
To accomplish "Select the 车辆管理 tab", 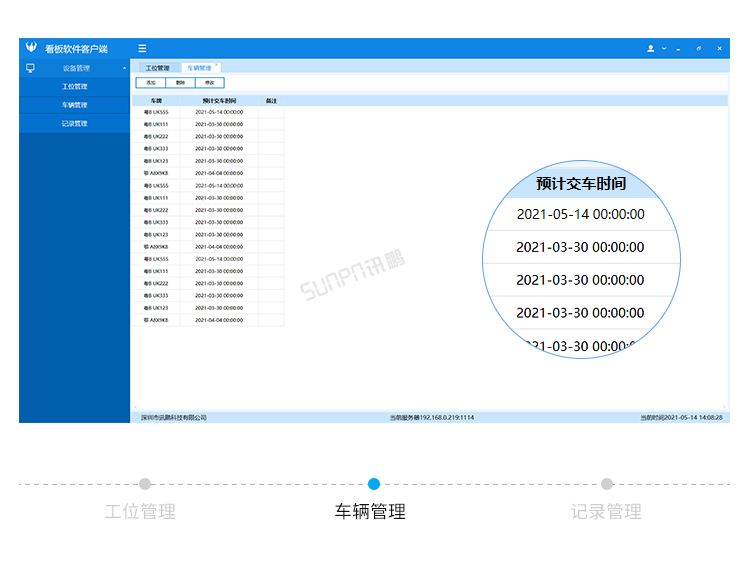I will tap(199, 68).
